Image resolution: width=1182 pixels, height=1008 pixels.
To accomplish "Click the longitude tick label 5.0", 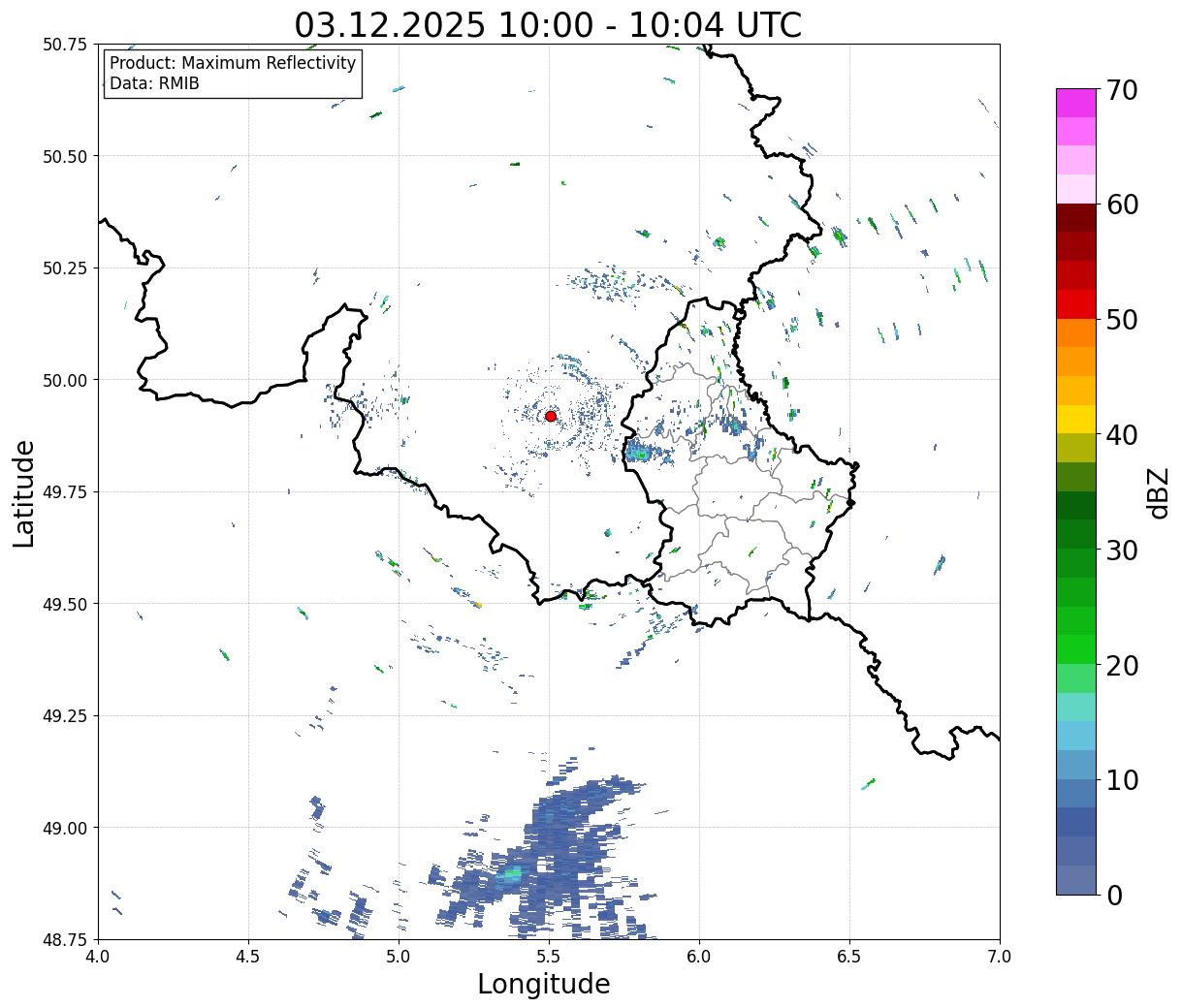I will [399, 957].
